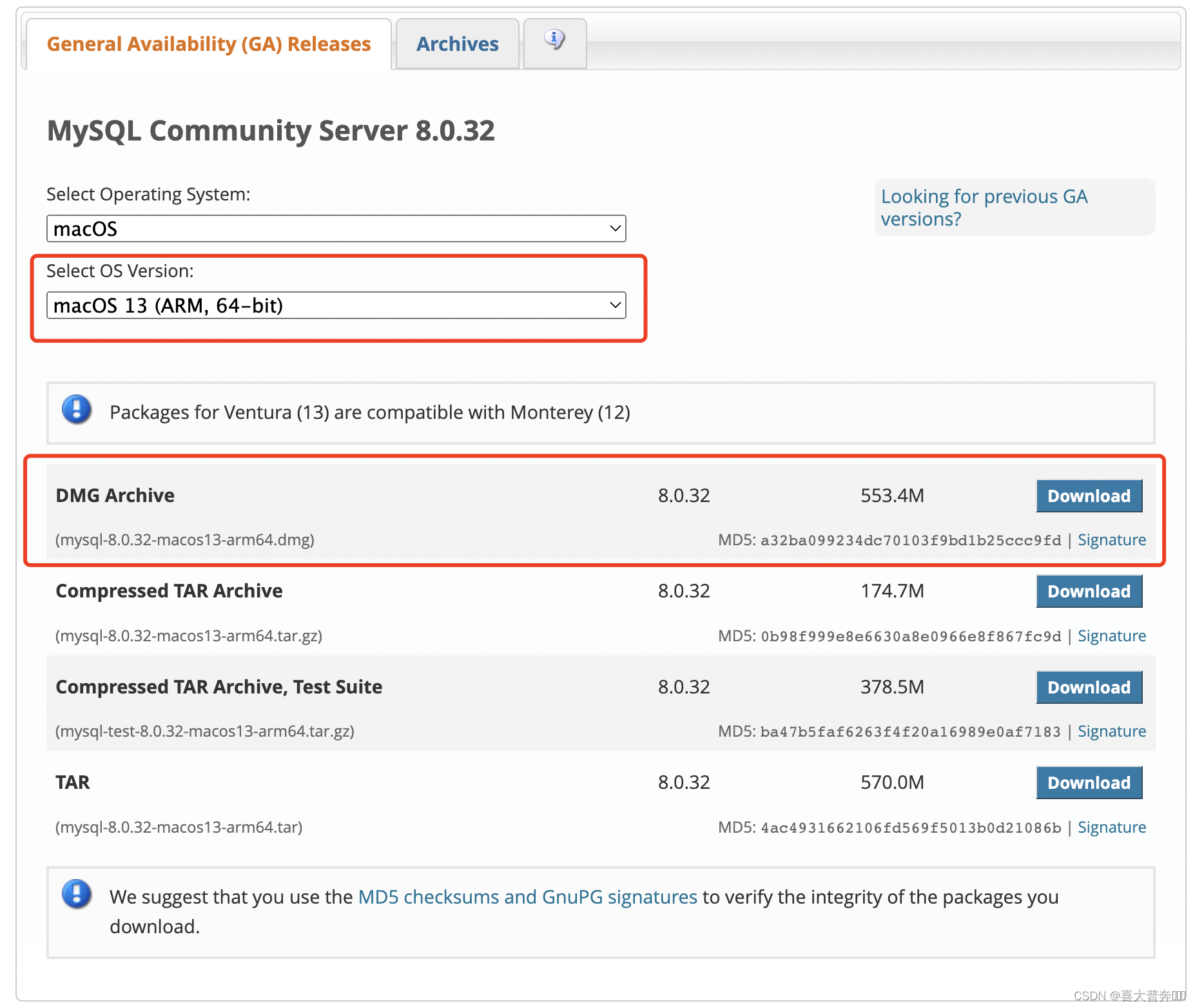Open Signature link for mysql-8.0.32-macos13-arm64.tar
The height and width of the screenshot is (1008, 1195).
[x=1112, y=828]
